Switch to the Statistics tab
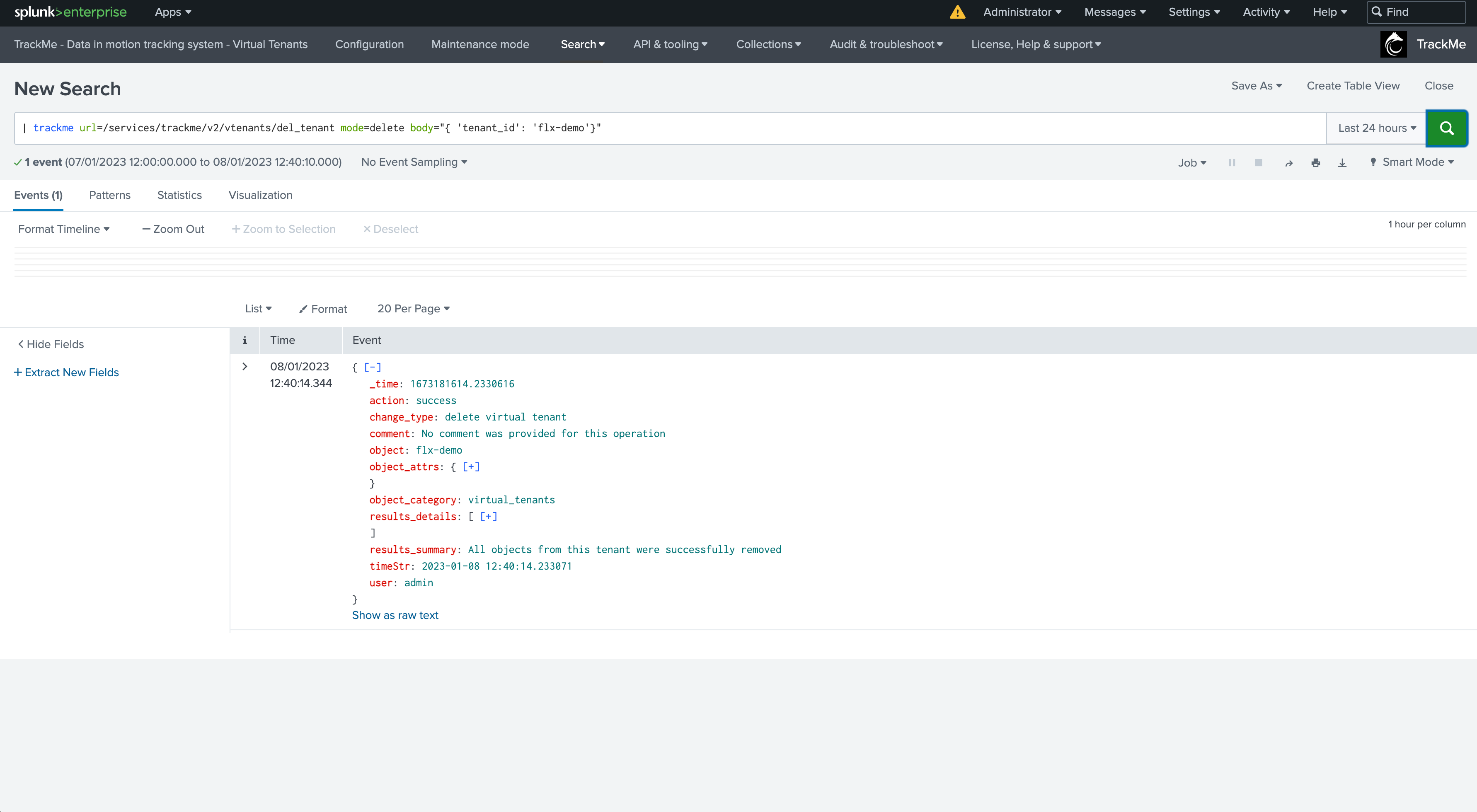 click(179, 196)
